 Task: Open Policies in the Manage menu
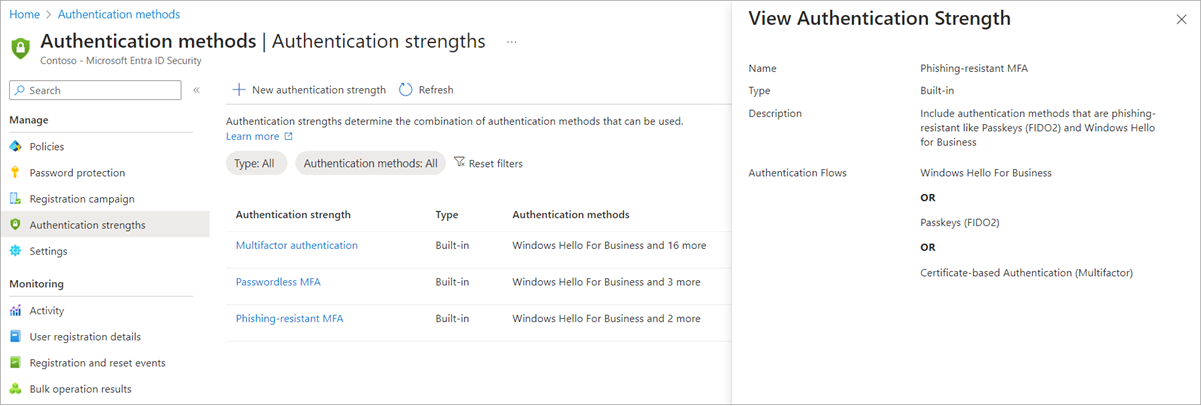tap(47, 146)
